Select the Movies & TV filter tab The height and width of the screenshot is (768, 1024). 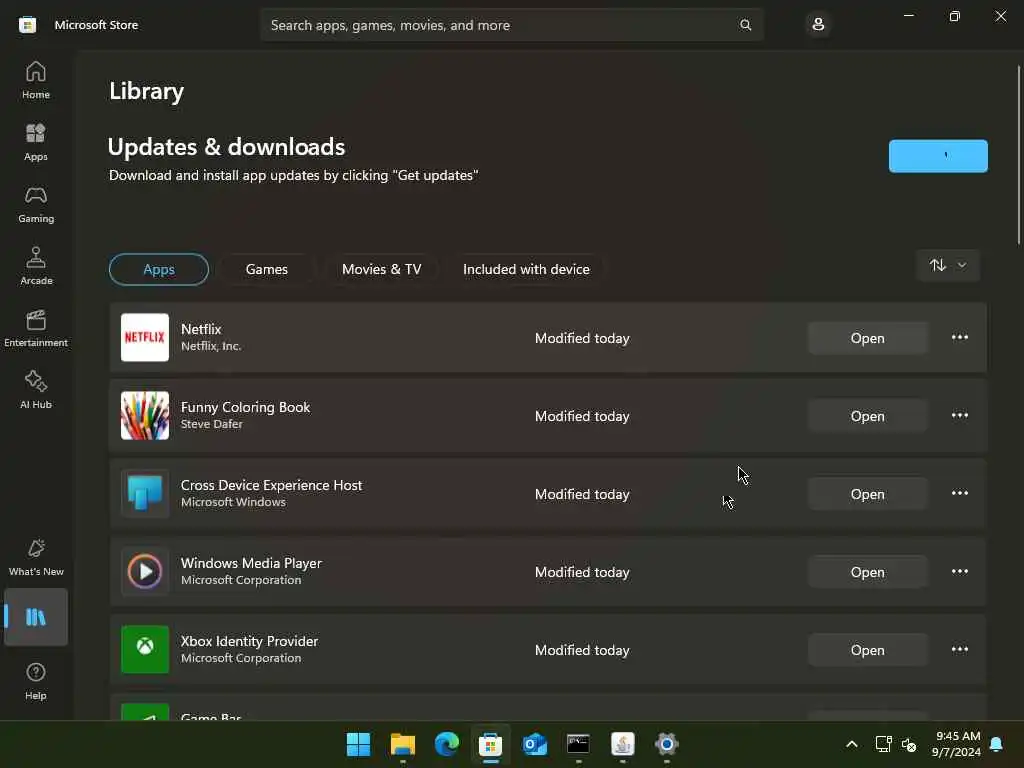point(381,269)
